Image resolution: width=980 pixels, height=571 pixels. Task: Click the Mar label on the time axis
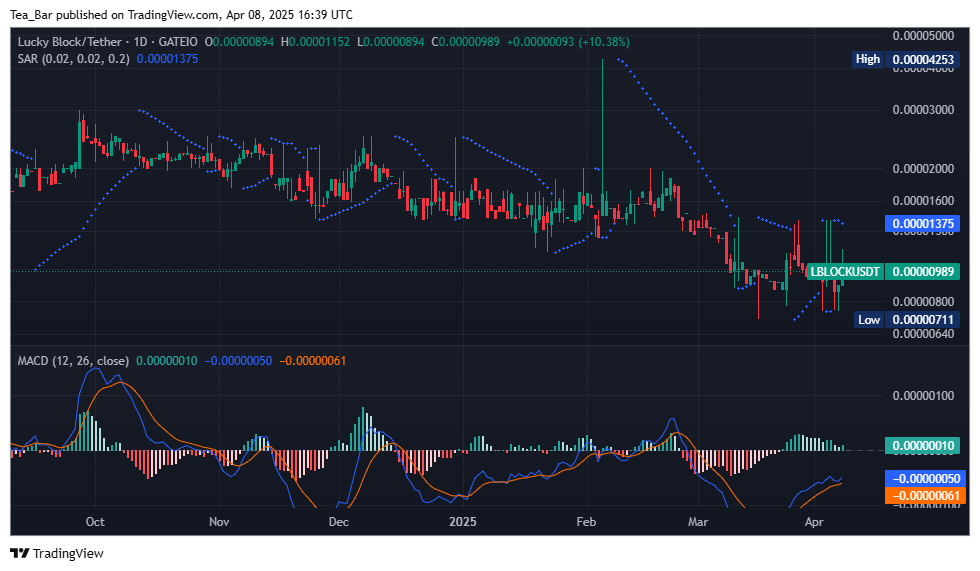tap(698, 522)
